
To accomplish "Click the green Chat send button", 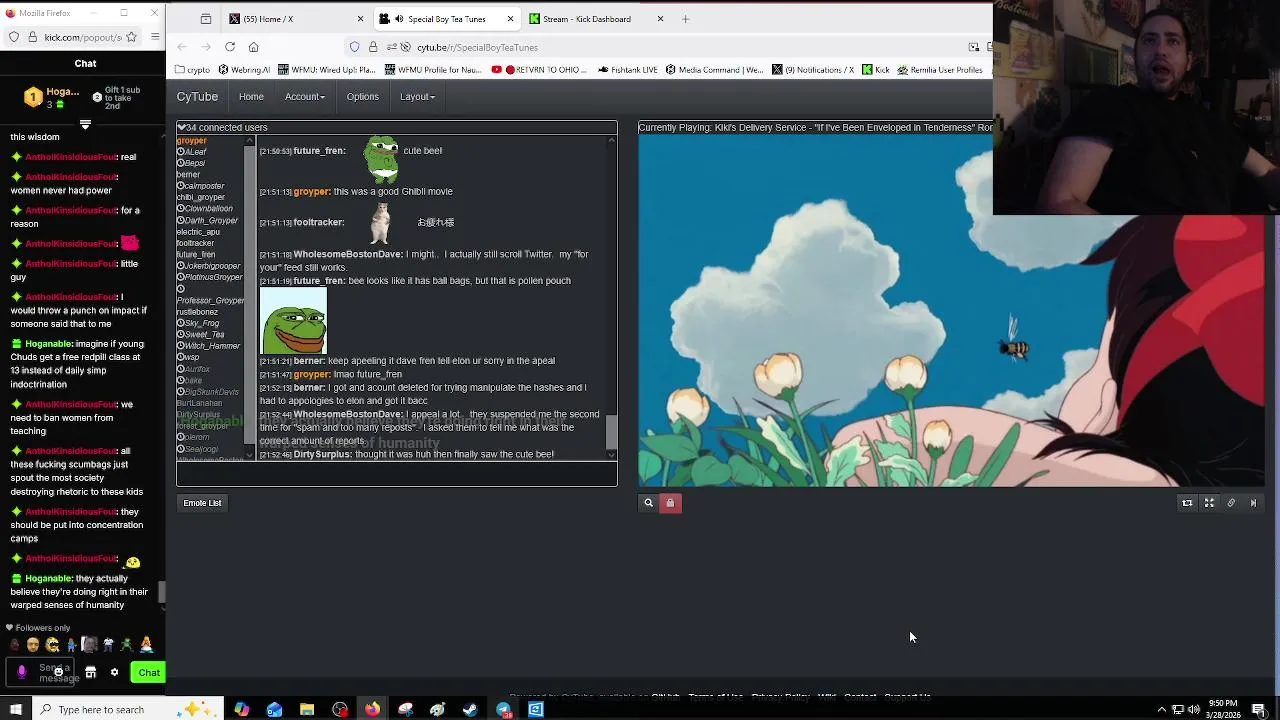I will pyautogui.click(x=149, y=673).
